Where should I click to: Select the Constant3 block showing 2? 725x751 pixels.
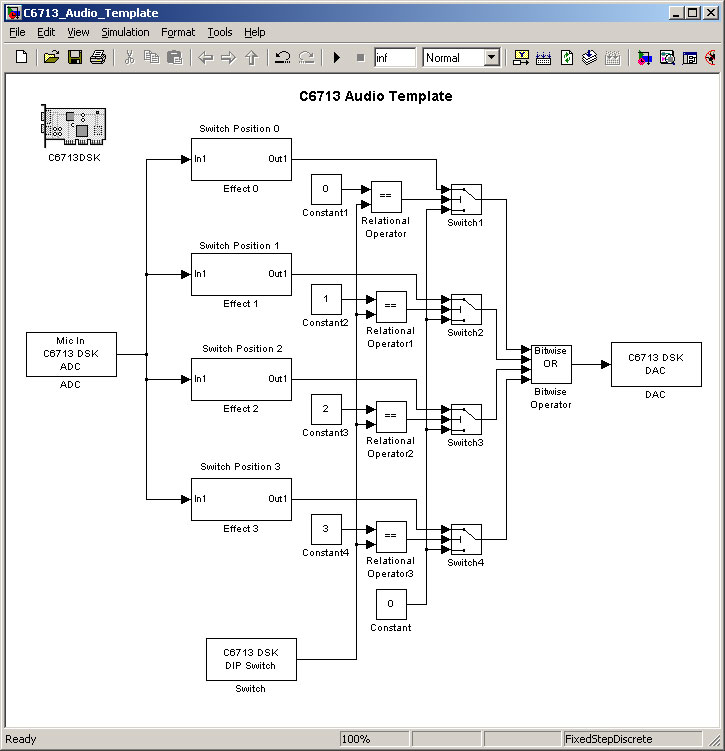click(x=326, y=410)
